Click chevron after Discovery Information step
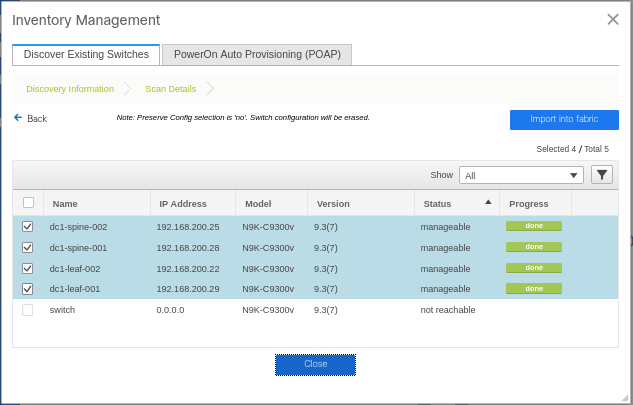Viewport: 633px width, 405px height. [x=128, y=88]
